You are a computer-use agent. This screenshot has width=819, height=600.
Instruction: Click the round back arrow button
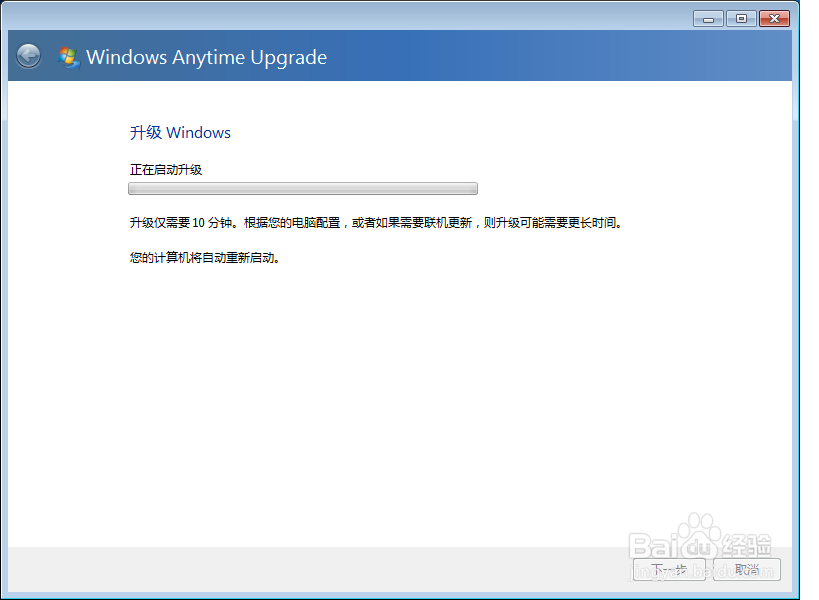click(x=28, y=56)
